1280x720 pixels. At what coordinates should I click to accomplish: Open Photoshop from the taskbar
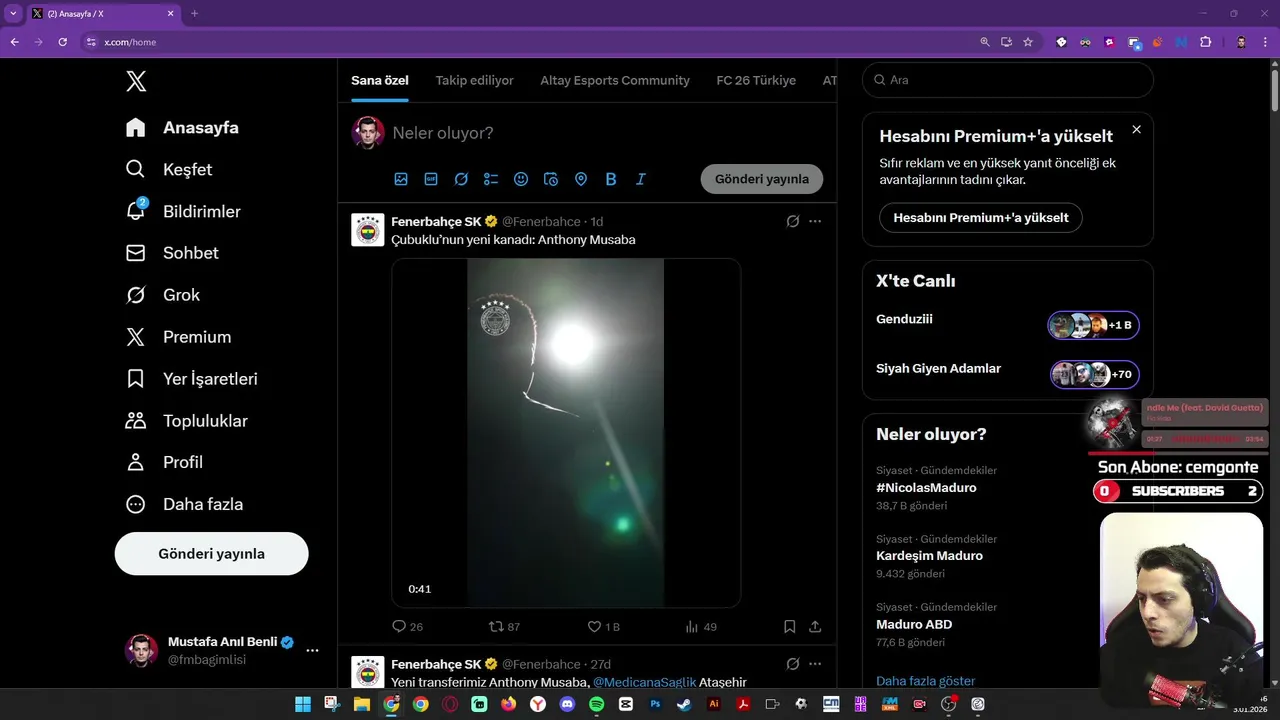coord(655,704)
